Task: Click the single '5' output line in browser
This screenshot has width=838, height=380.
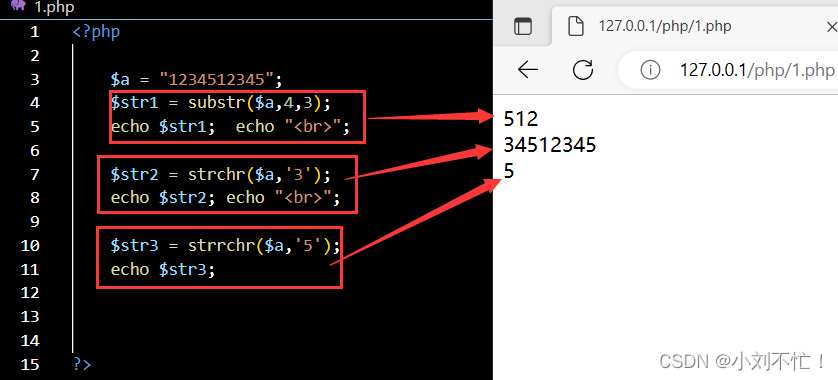Action: coord(508,171)
